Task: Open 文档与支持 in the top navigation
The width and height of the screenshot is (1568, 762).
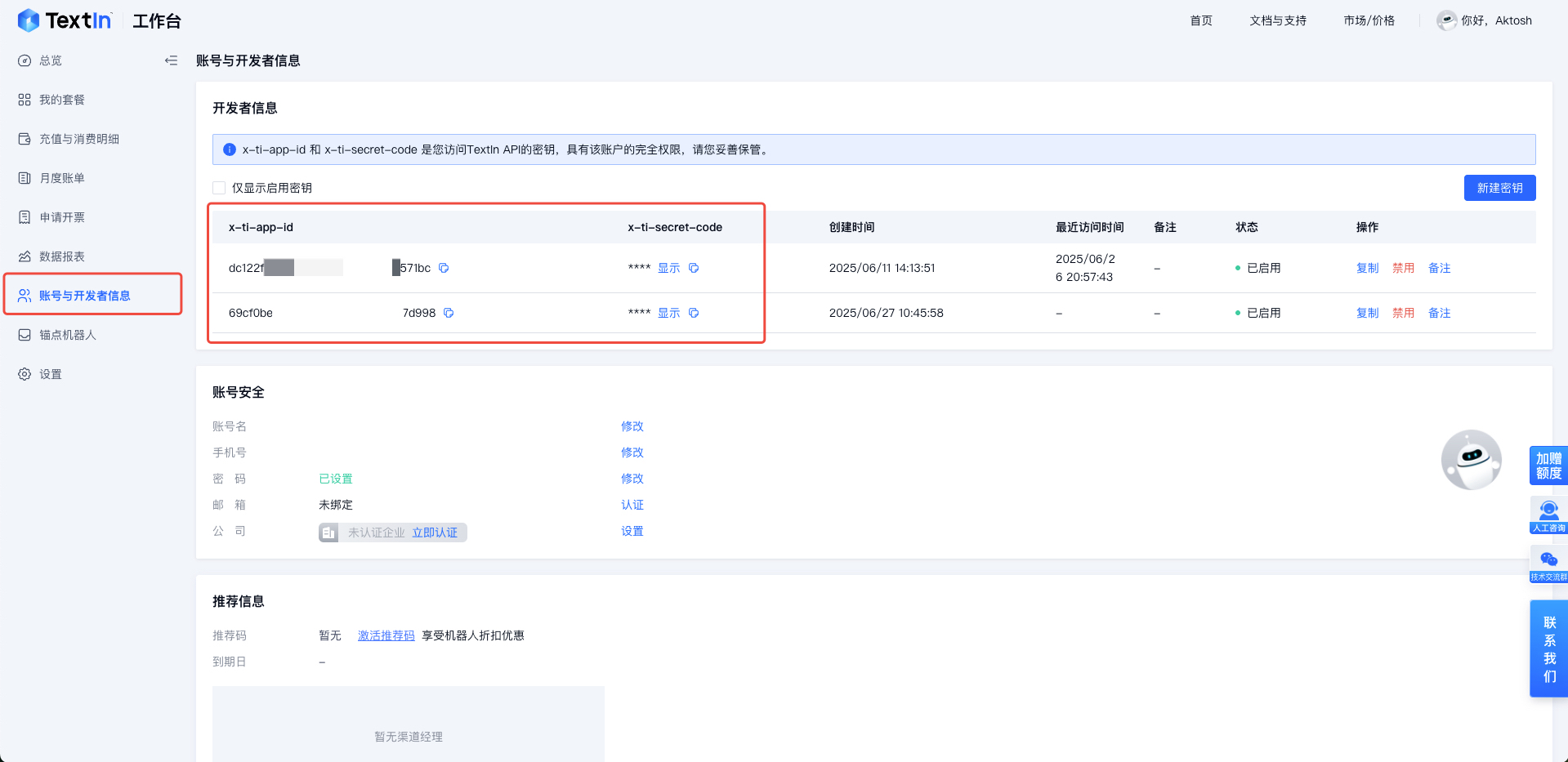Action: point(1277,21)
